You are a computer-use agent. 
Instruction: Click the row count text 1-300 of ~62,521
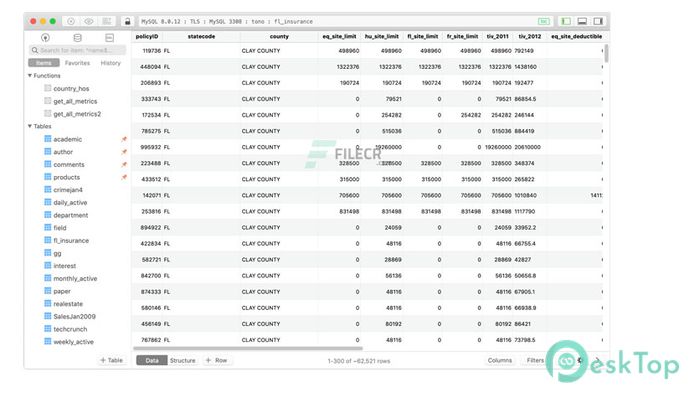(359, 361)
